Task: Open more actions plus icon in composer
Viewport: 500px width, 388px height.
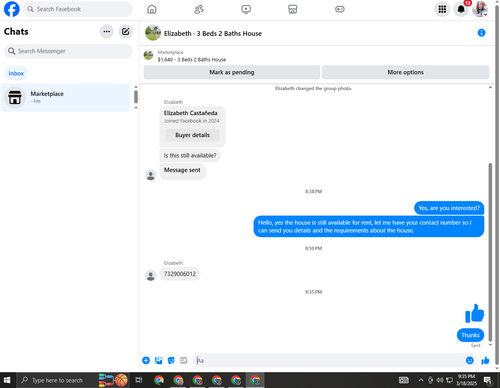Action: click(146, 360)
